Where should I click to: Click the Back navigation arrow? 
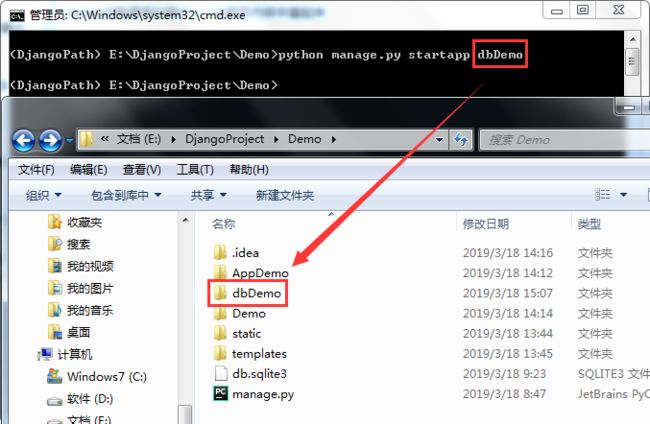coord(23,140)
